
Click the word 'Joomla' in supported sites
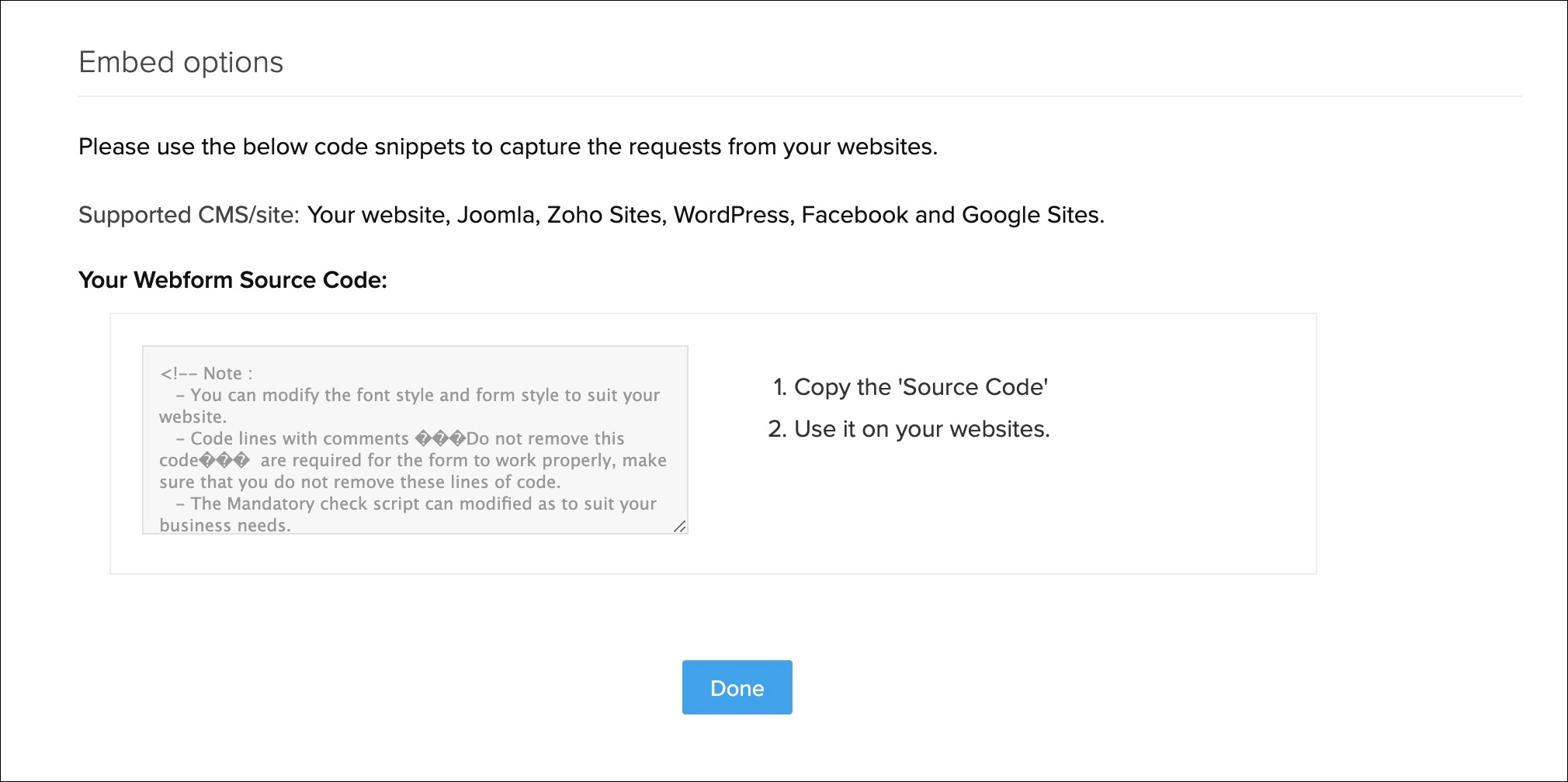pos(498,215)
